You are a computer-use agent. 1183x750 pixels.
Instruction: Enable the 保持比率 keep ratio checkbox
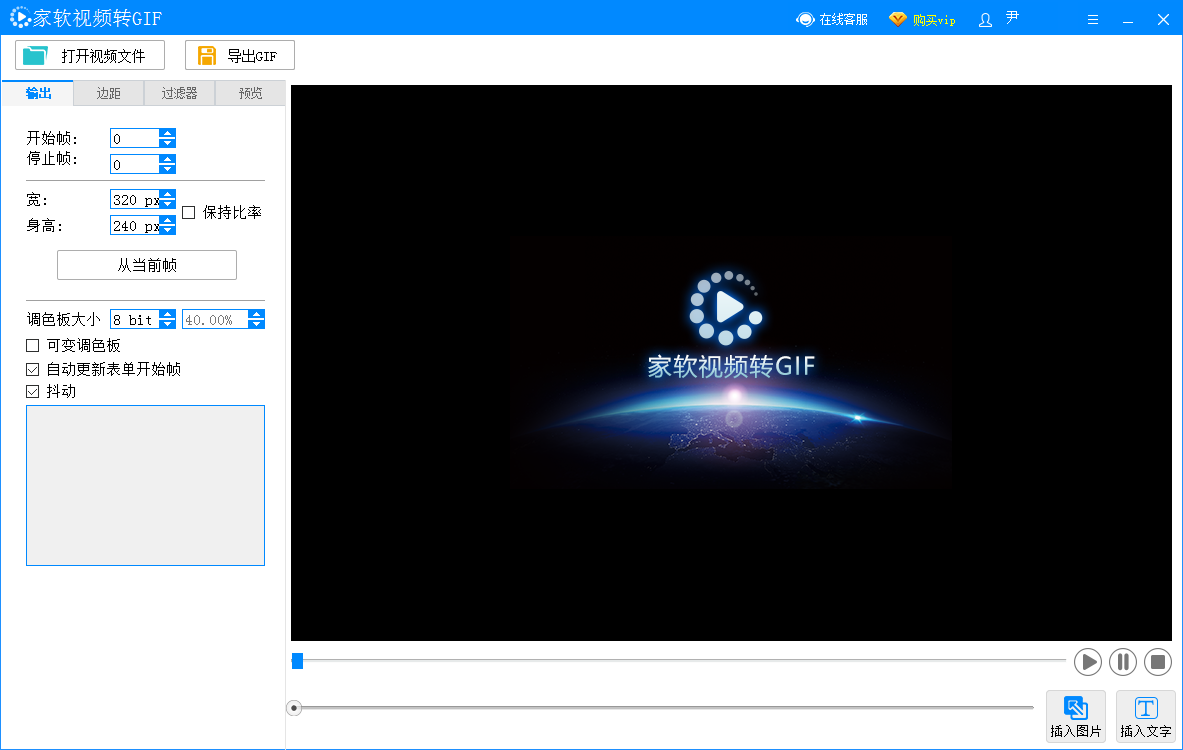188,211
